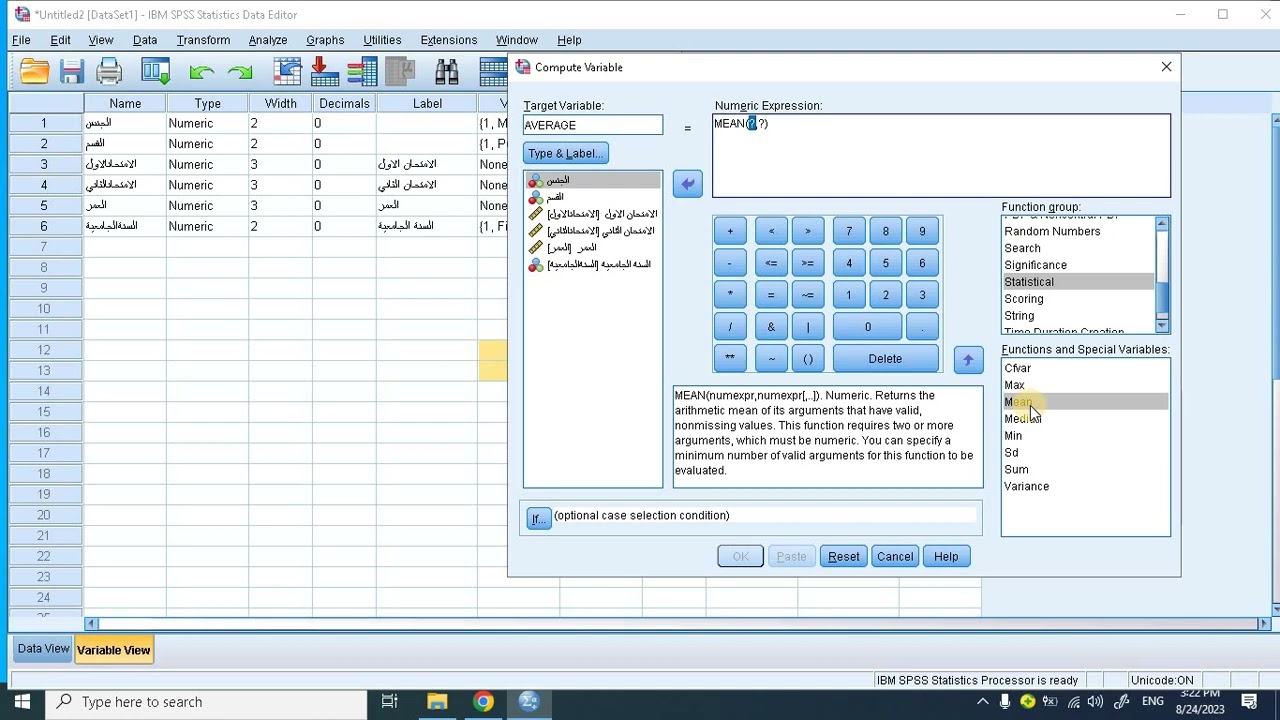Open the Graphs menu
The width and height of the screenshot is (1280, 720).
[325, 40]
